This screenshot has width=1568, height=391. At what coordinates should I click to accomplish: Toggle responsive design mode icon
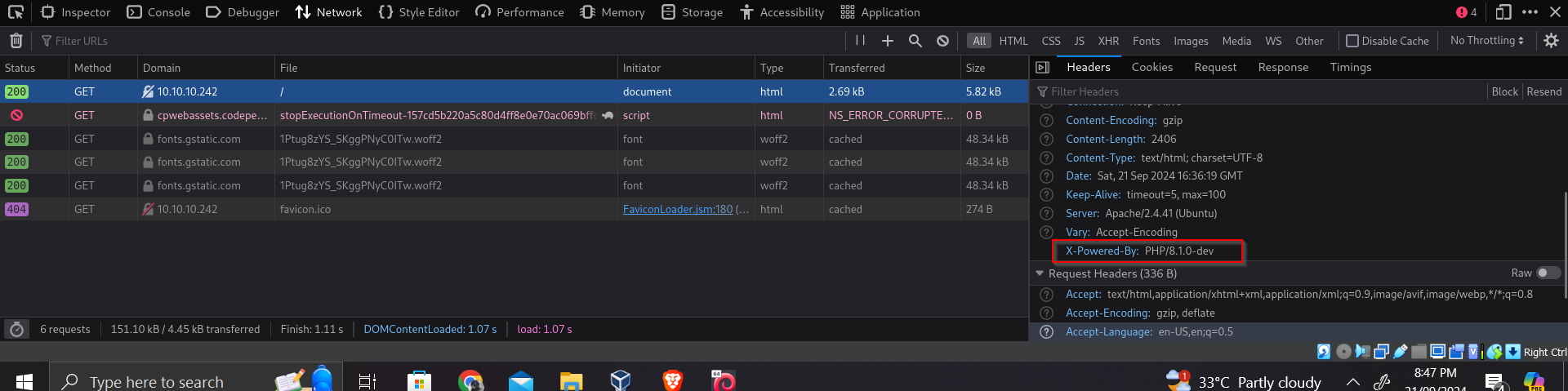(x=1503, y=12)
